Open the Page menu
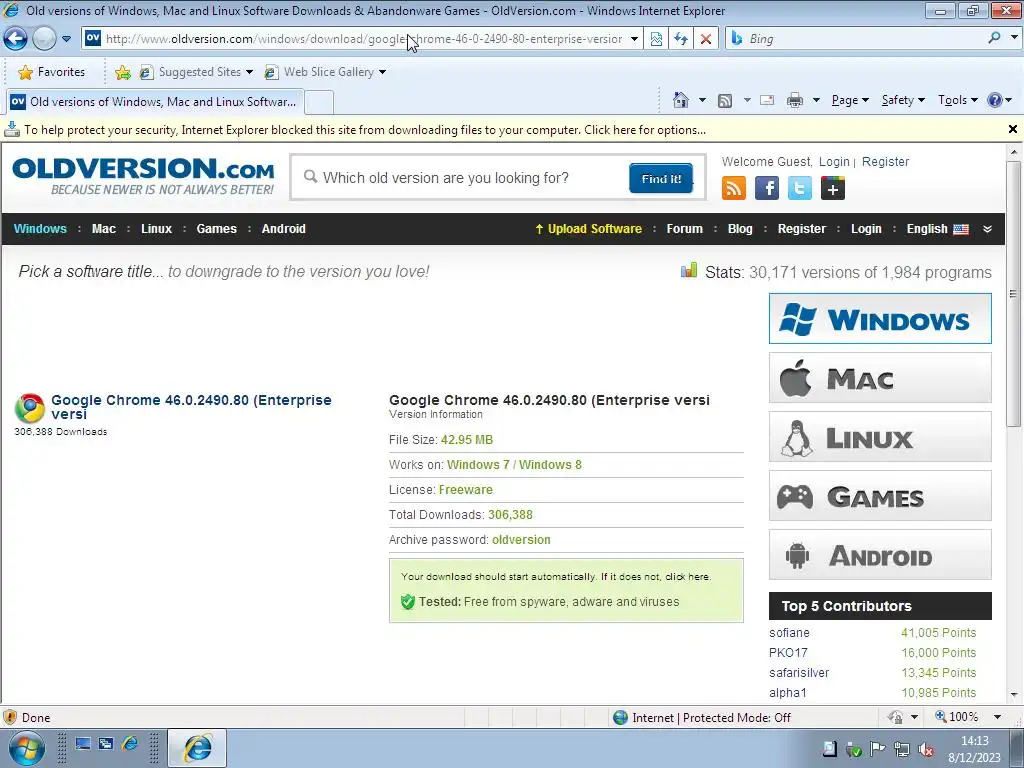Screen dimensions: 1024x768 point(850,100)
